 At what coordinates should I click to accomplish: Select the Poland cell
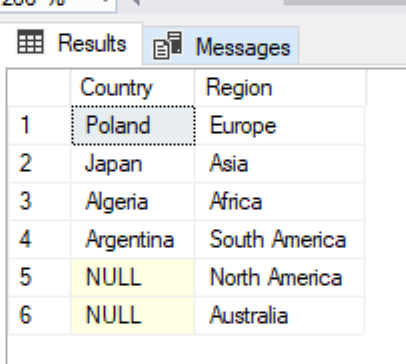133,126
